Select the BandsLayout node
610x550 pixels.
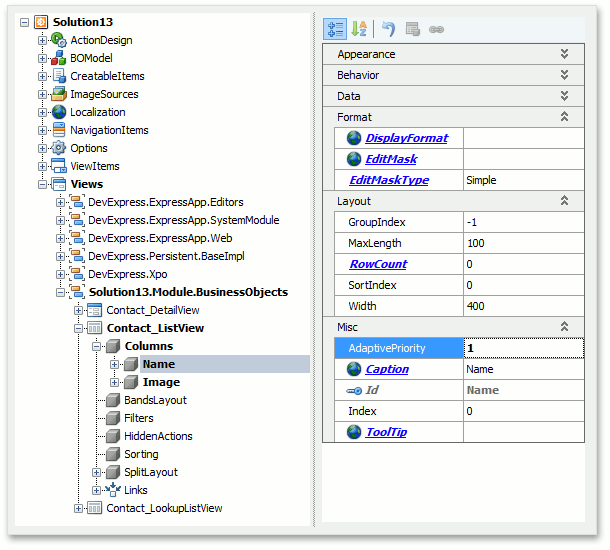(155, 400)
